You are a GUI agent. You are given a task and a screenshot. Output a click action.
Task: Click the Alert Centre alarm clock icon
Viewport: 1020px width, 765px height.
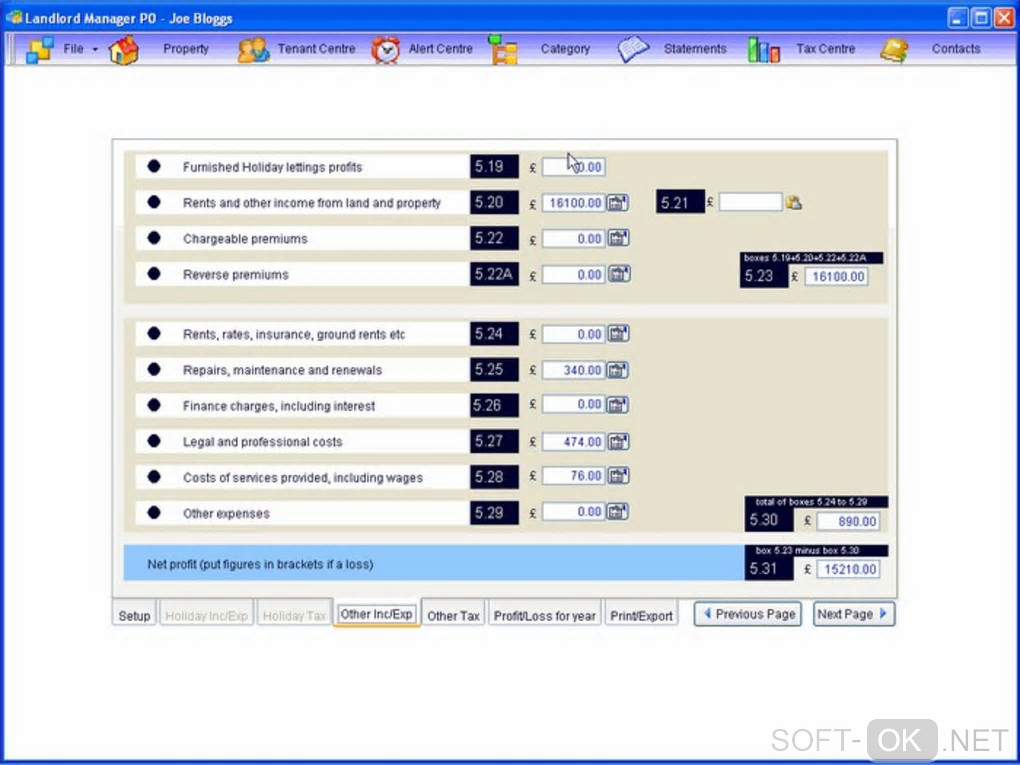(x=385, y=49)
